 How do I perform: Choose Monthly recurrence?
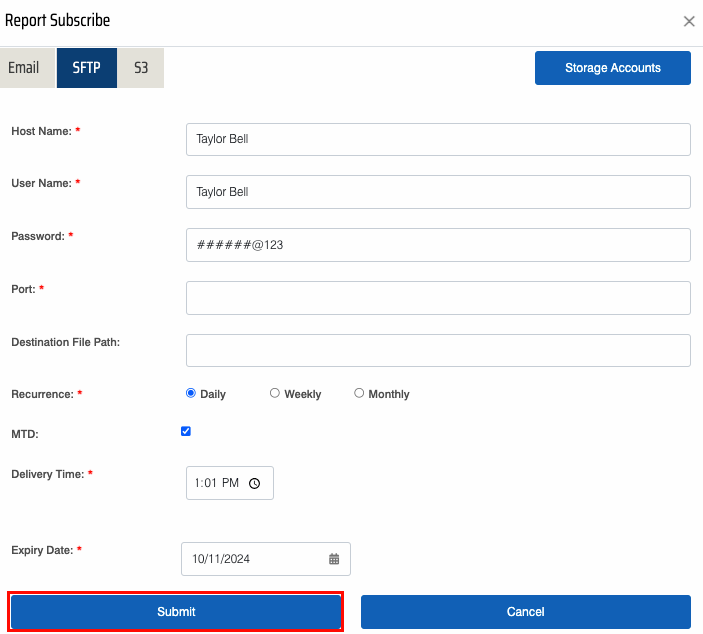coord(359,393)
